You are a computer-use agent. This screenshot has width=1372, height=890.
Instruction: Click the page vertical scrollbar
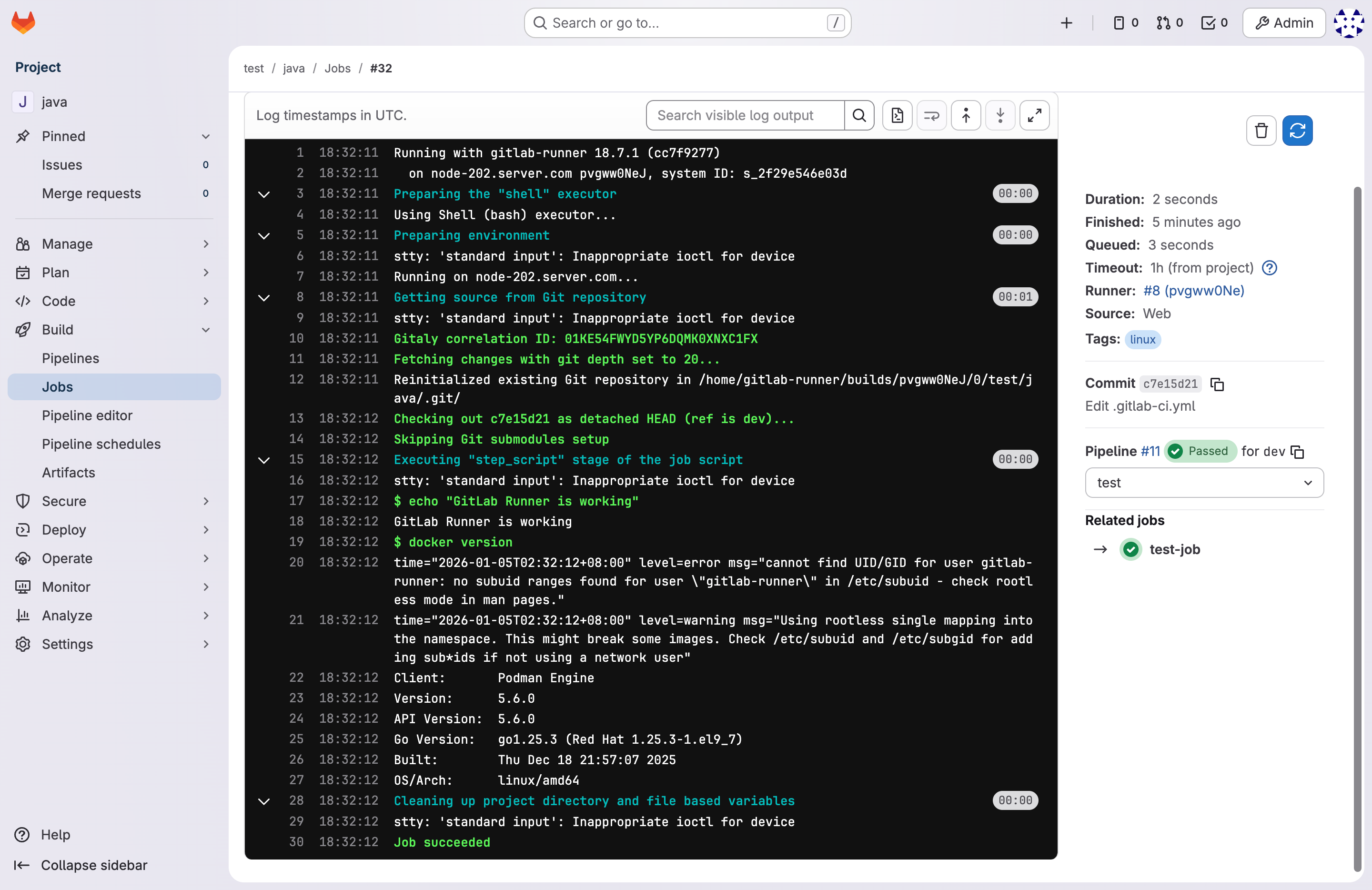(1357, 519)
